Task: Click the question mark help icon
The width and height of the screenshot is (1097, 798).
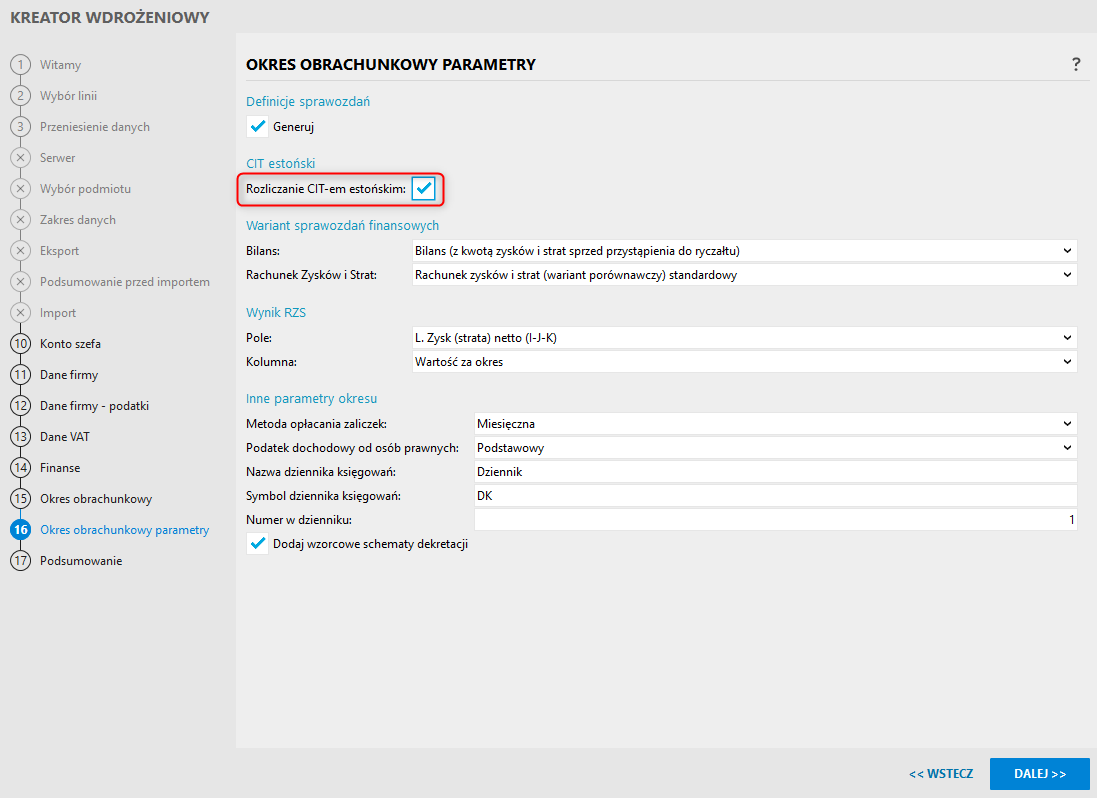Action: click(1076, 64)
